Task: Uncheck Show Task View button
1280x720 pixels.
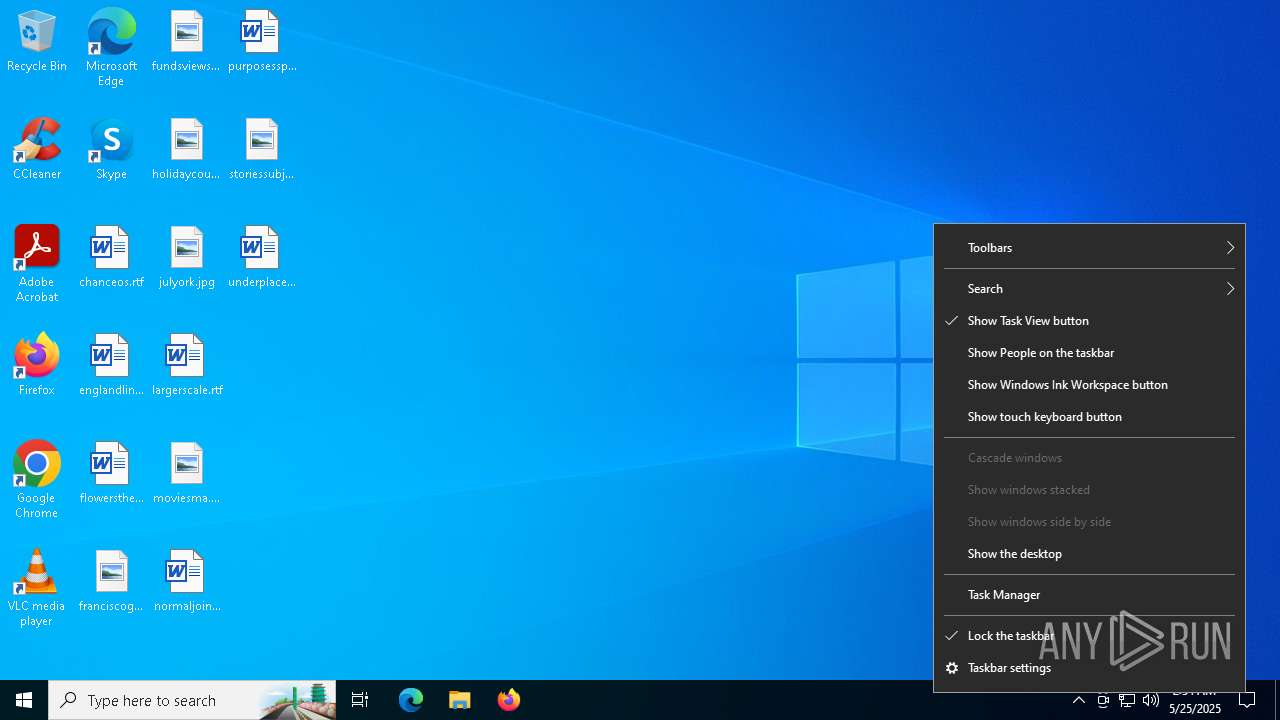Action: [1089, 321]
